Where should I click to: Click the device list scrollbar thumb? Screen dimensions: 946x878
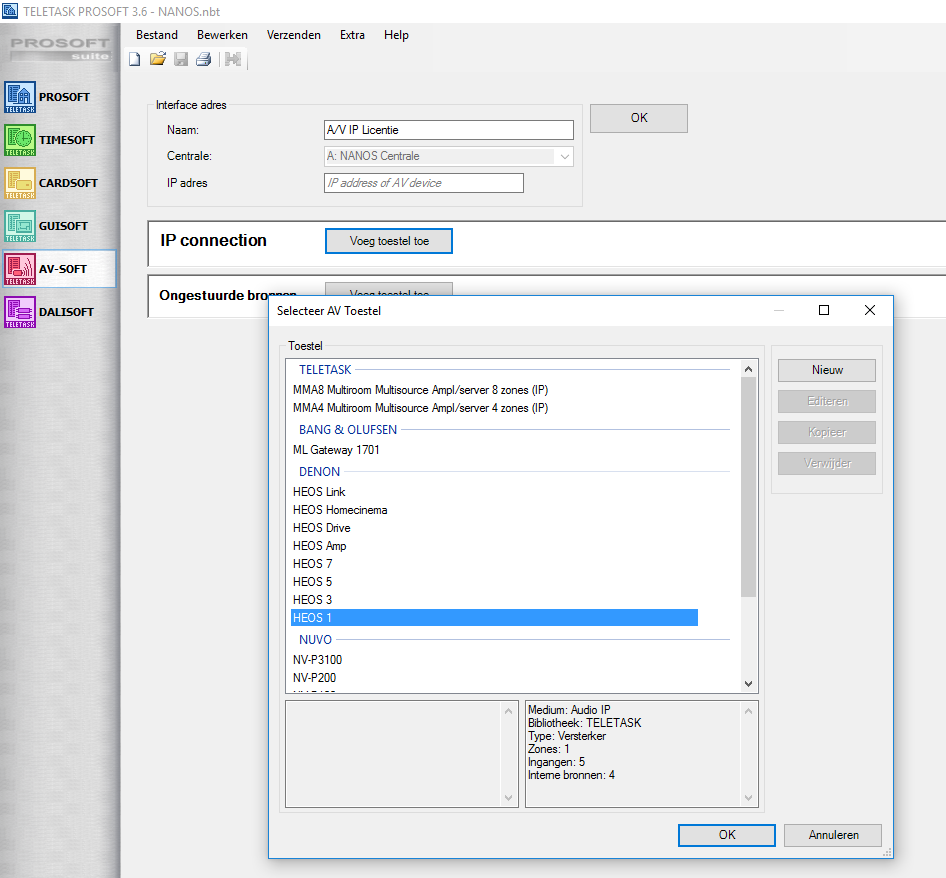[x=749, y=487]
